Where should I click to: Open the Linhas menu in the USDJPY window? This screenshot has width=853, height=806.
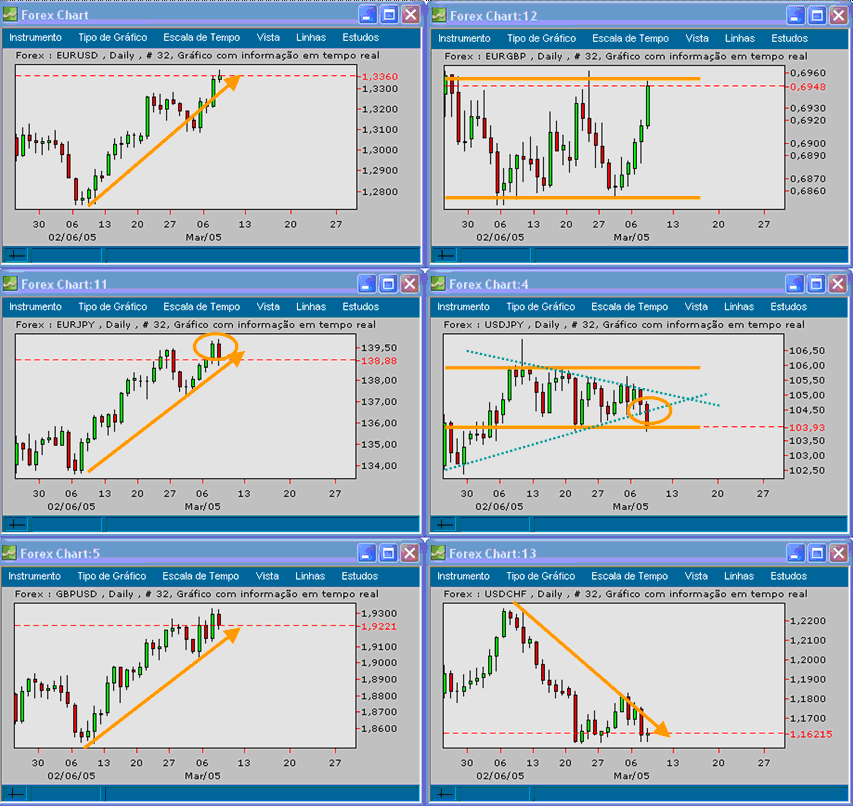(x=738, y=306)
